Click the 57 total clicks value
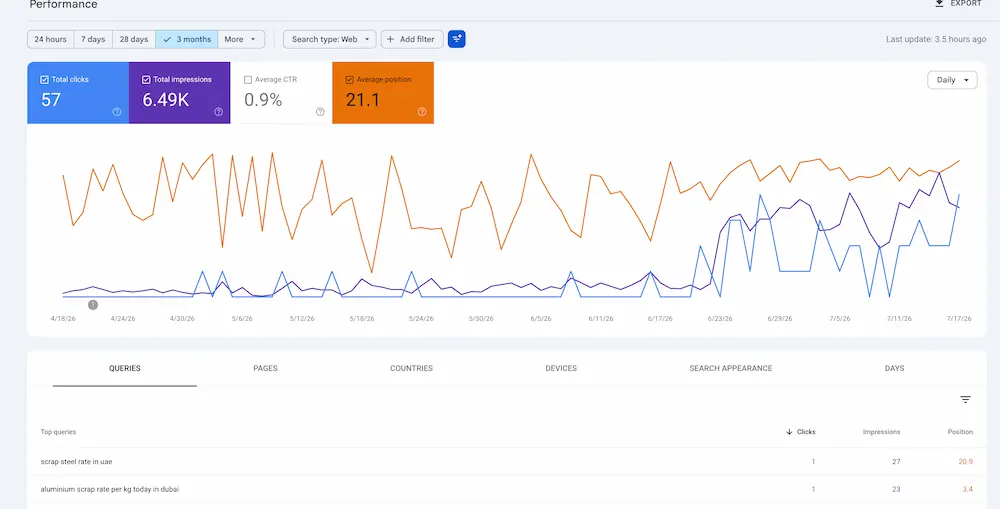 (x=51, y=100)
